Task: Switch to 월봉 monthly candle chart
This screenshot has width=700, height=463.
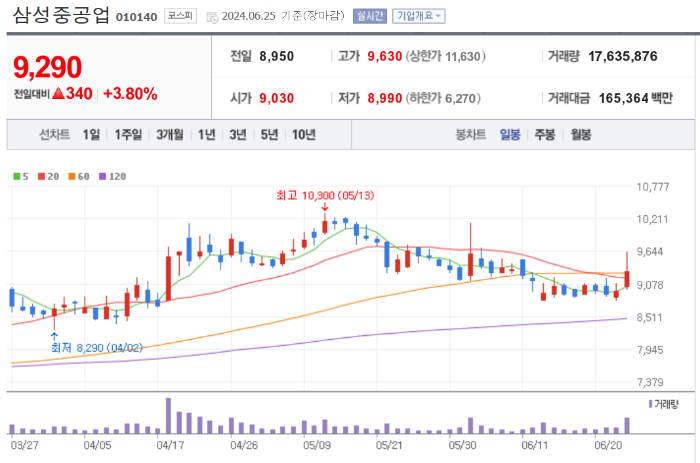Action: tap(581, 134)
